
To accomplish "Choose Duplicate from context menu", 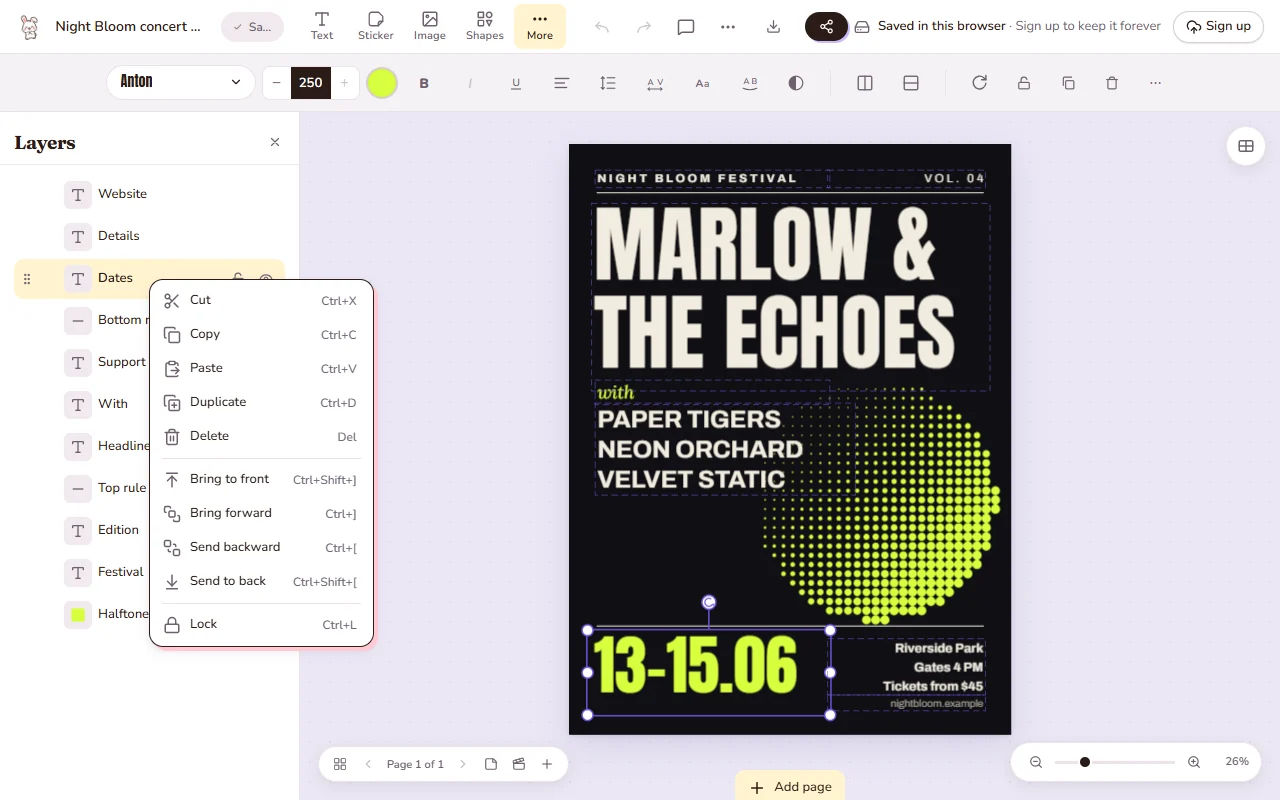I will pos(261,402).
